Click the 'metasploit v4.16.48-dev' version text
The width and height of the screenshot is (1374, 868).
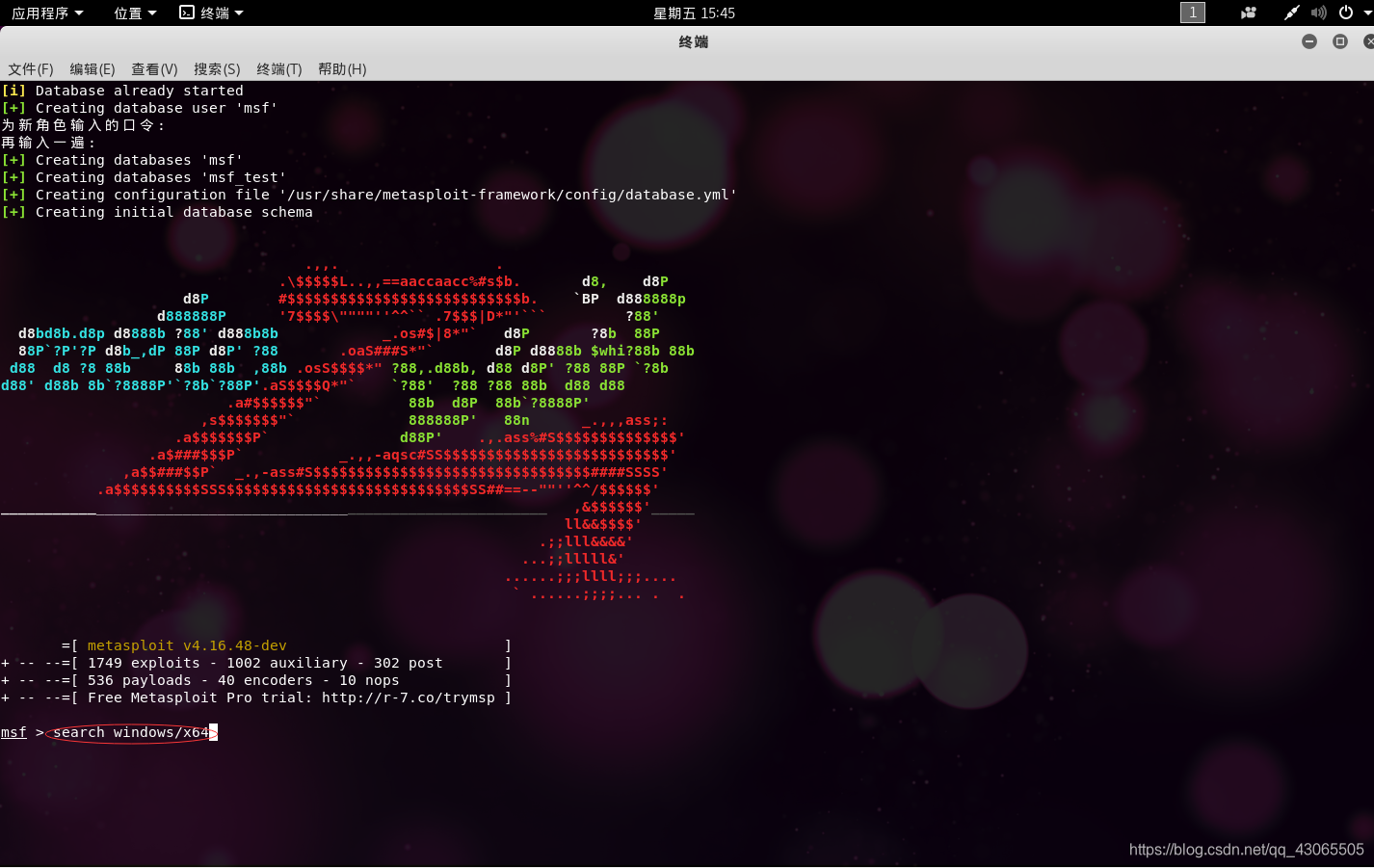(x=187, y=646)
